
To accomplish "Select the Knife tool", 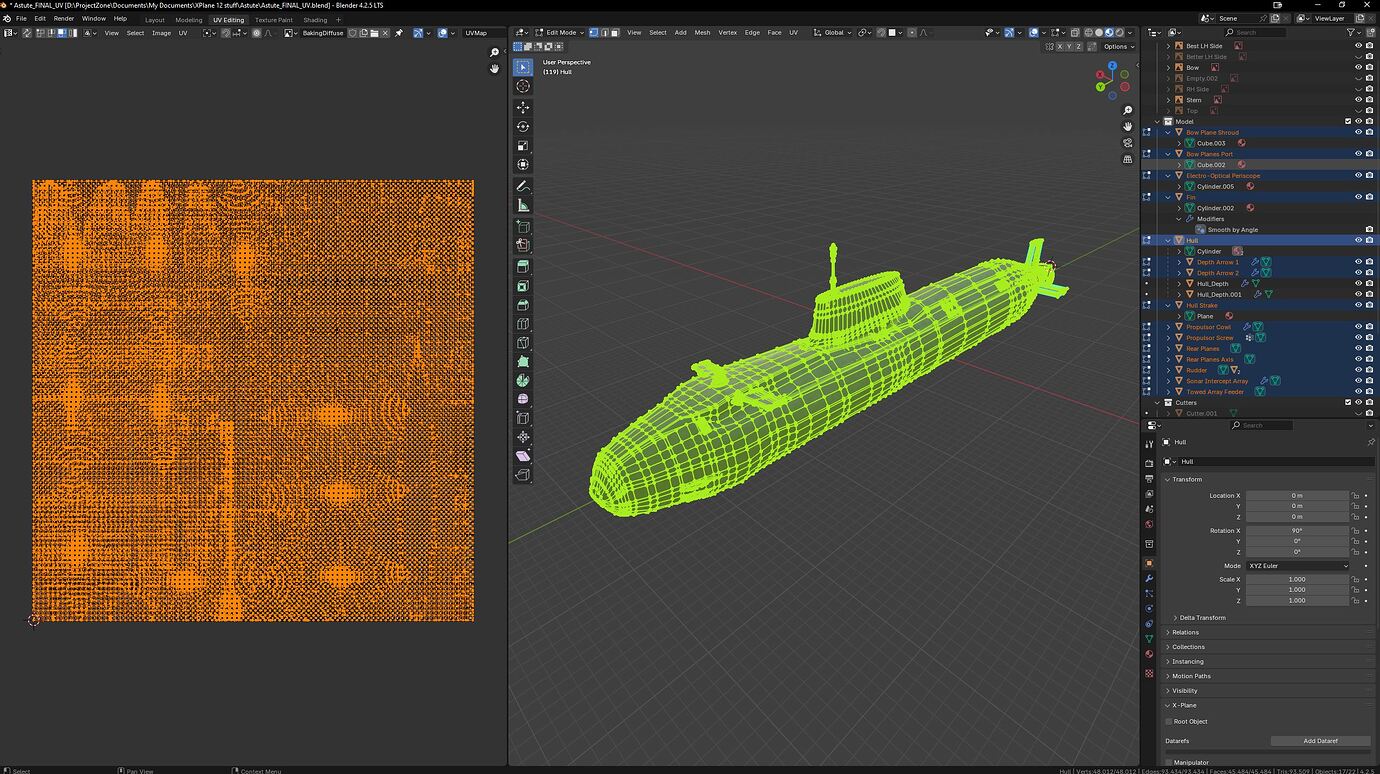I will [x=523, y=343].
